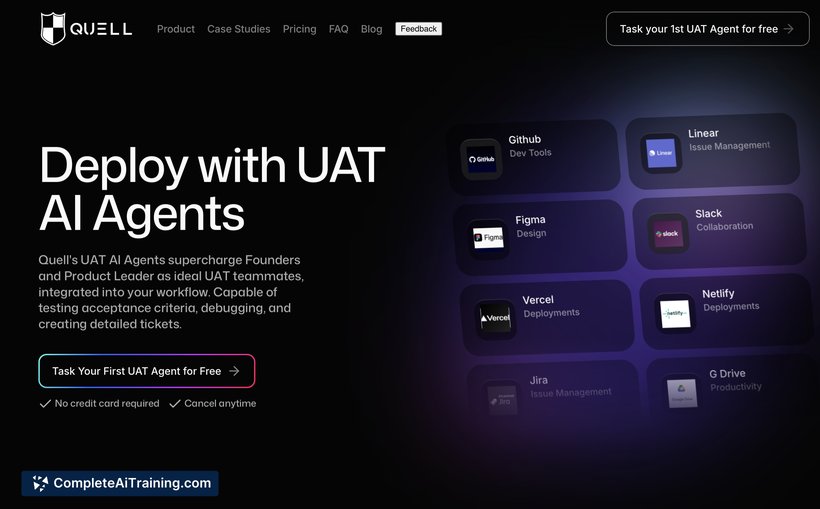Click the 'Deploy with UAT AI Agents' headline
The height and width of the screenshot is (509, 820).
pos(212,189)
